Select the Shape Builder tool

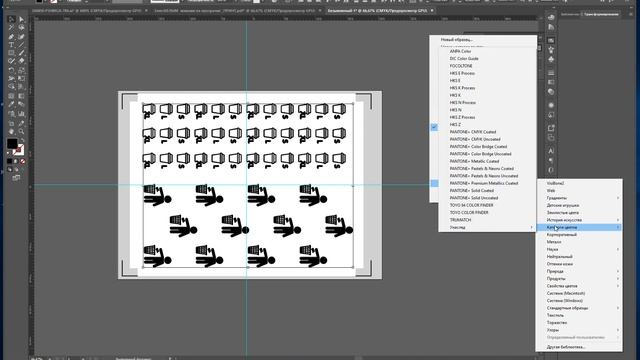pyautogui.click(x=11, y=87)
